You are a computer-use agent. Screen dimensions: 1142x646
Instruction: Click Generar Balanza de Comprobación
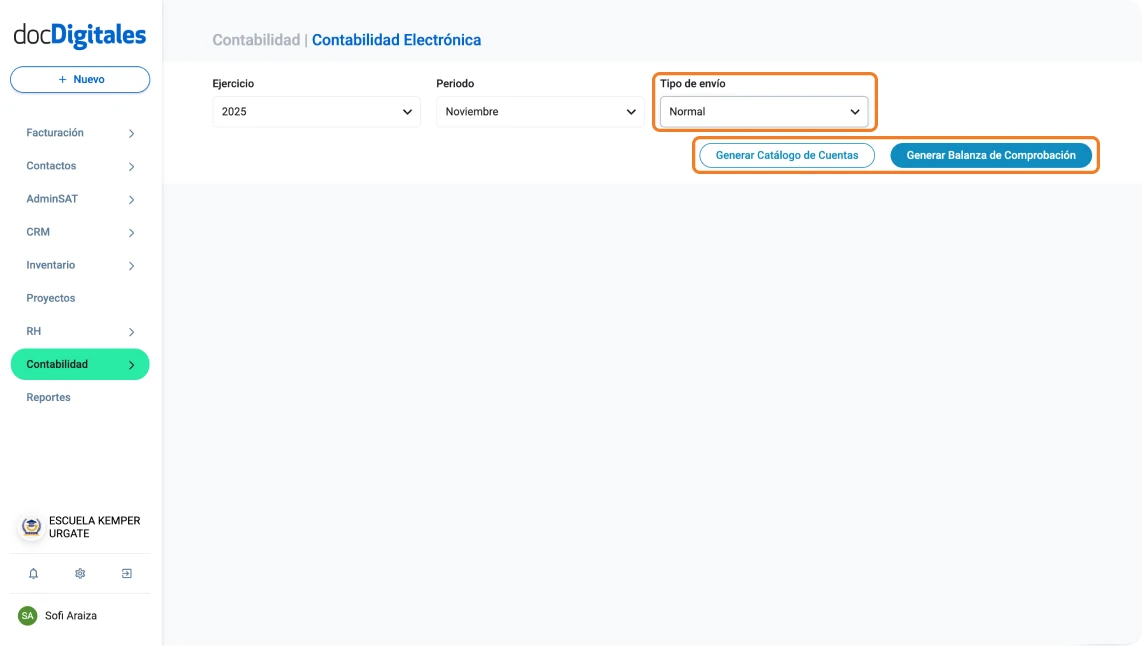click(991, 155)
